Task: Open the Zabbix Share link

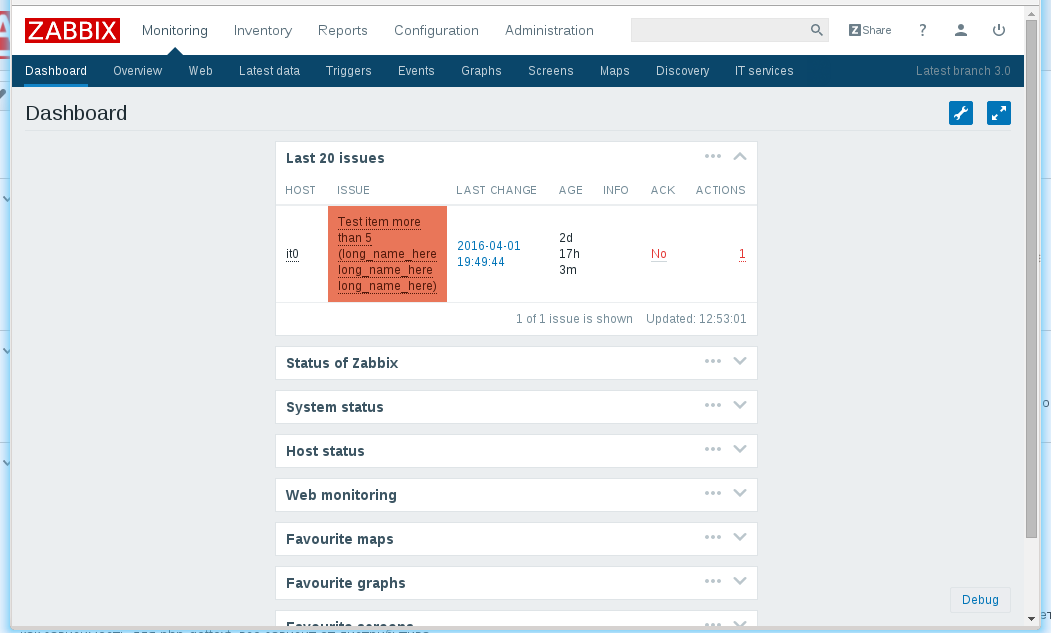Action: [870, 30]
